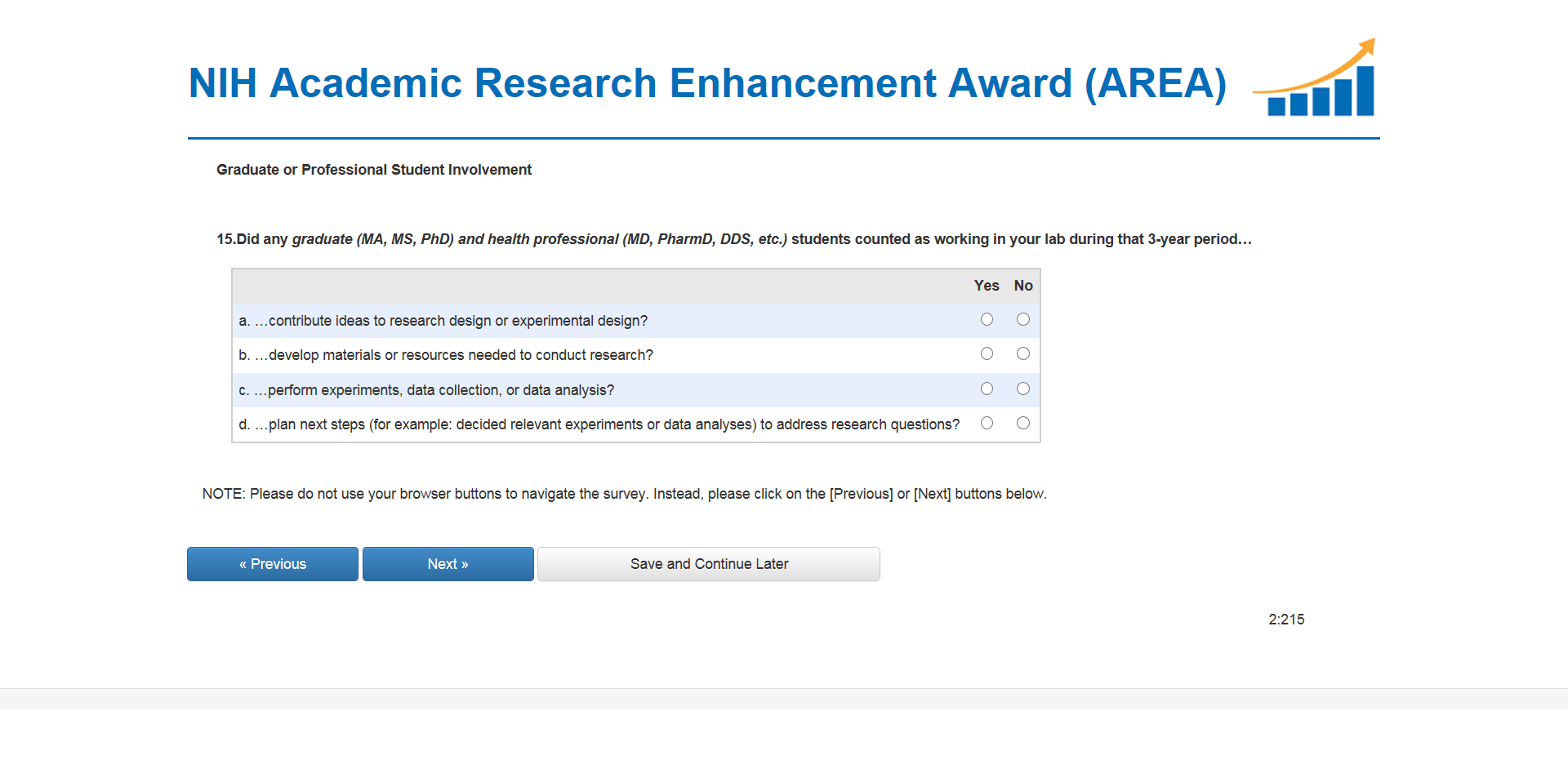Advance using the Next button

click(448, 564)
